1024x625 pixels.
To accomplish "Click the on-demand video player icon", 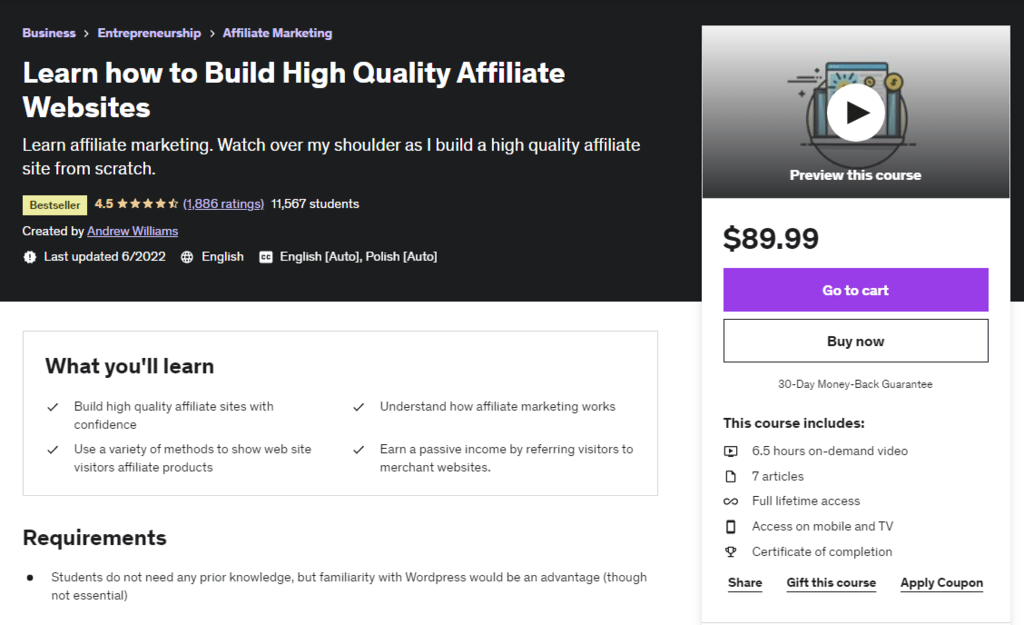I will point(731,451).
